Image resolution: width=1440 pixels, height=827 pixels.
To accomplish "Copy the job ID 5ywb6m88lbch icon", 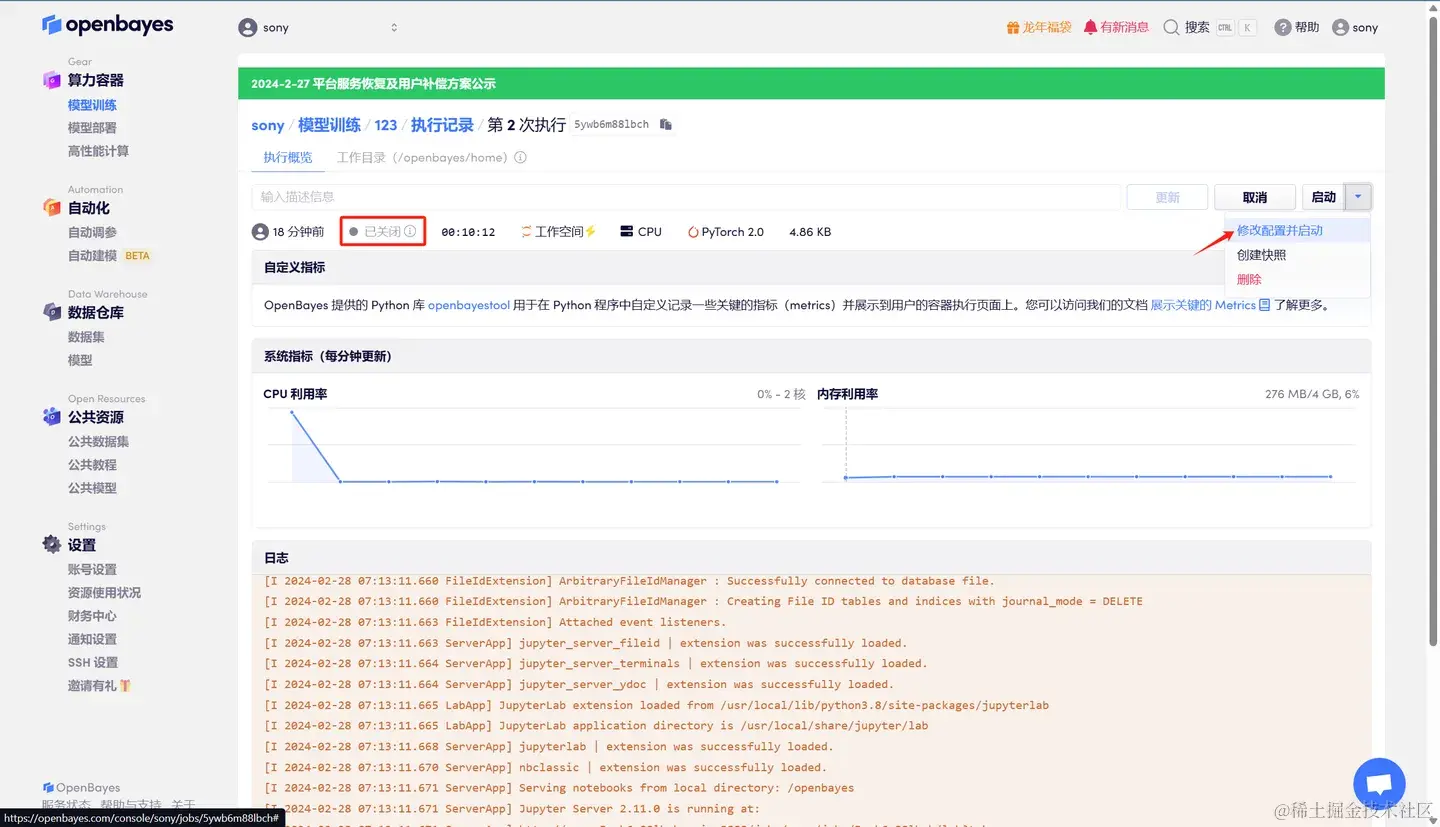I will tap(666, 125).
